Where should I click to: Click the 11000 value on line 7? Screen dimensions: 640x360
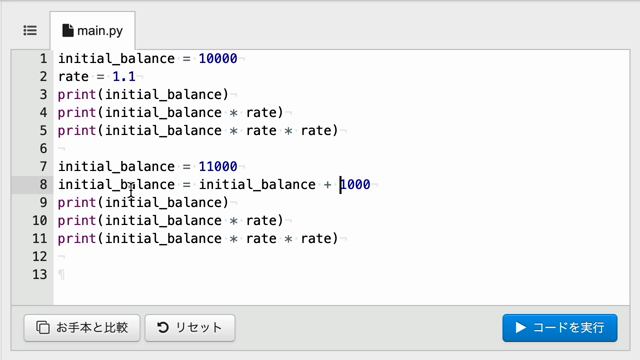(218, 167)
